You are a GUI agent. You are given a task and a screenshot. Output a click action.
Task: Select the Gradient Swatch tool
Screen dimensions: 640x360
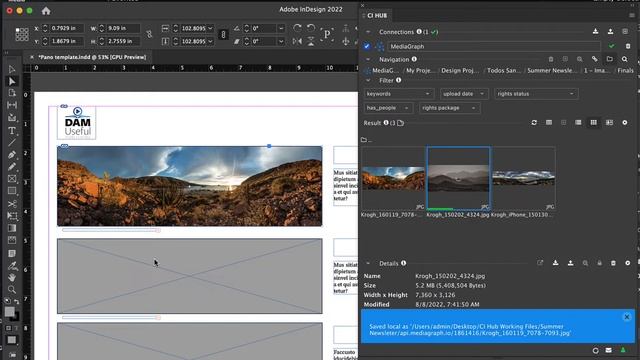[x=12, y=228]
